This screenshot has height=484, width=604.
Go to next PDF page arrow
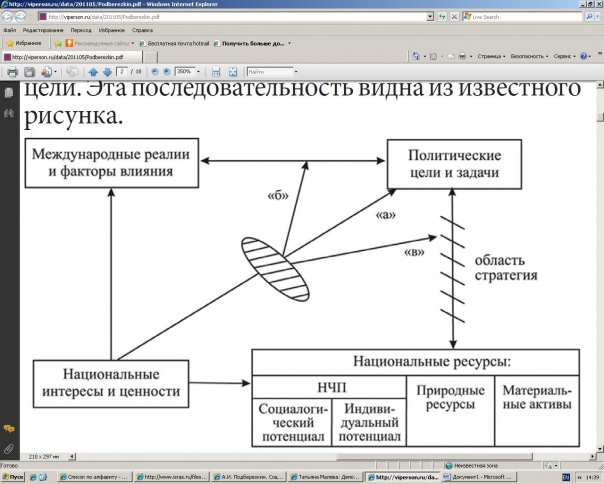[x=106, y=72]
